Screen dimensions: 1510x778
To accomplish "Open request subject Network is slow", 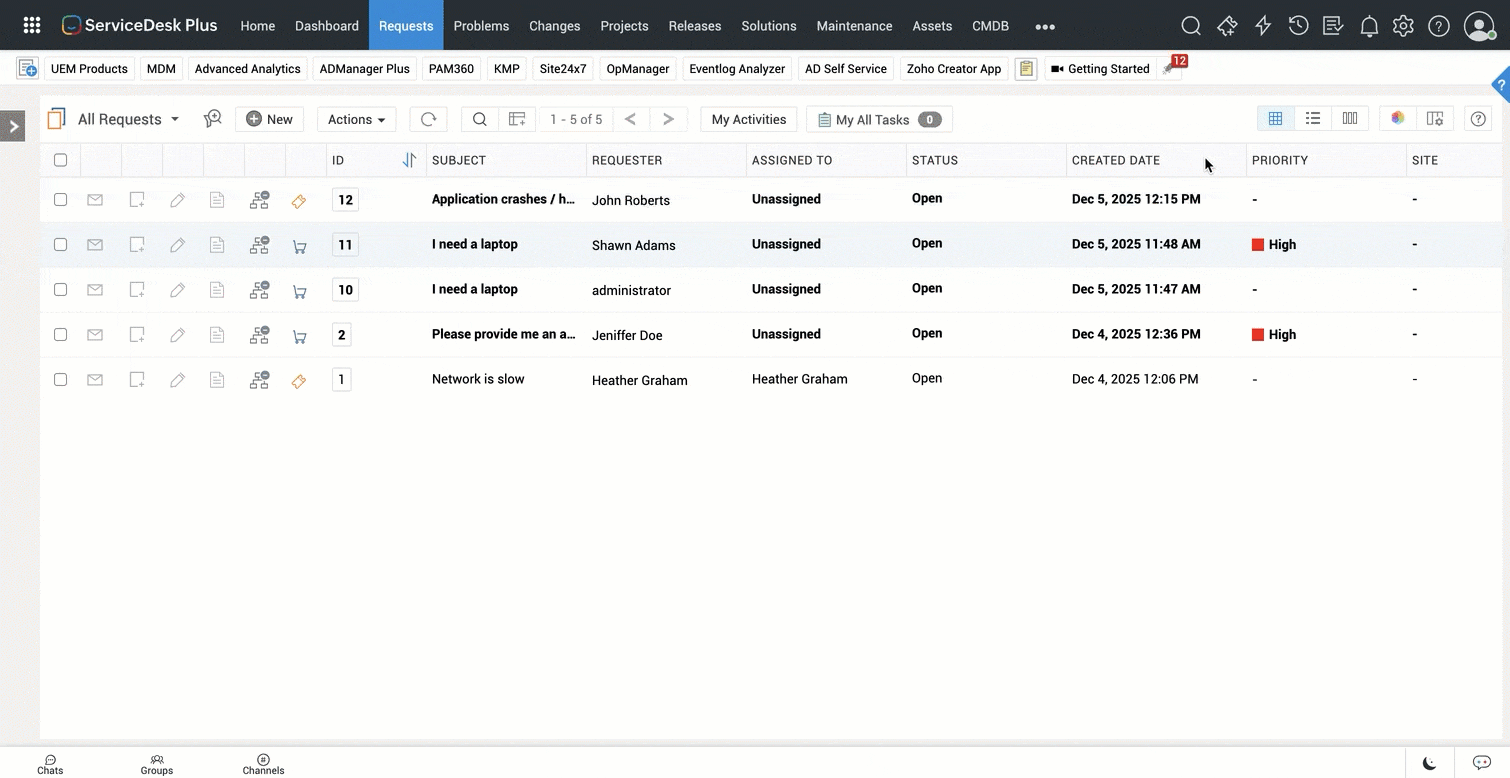I will point(478,379).
